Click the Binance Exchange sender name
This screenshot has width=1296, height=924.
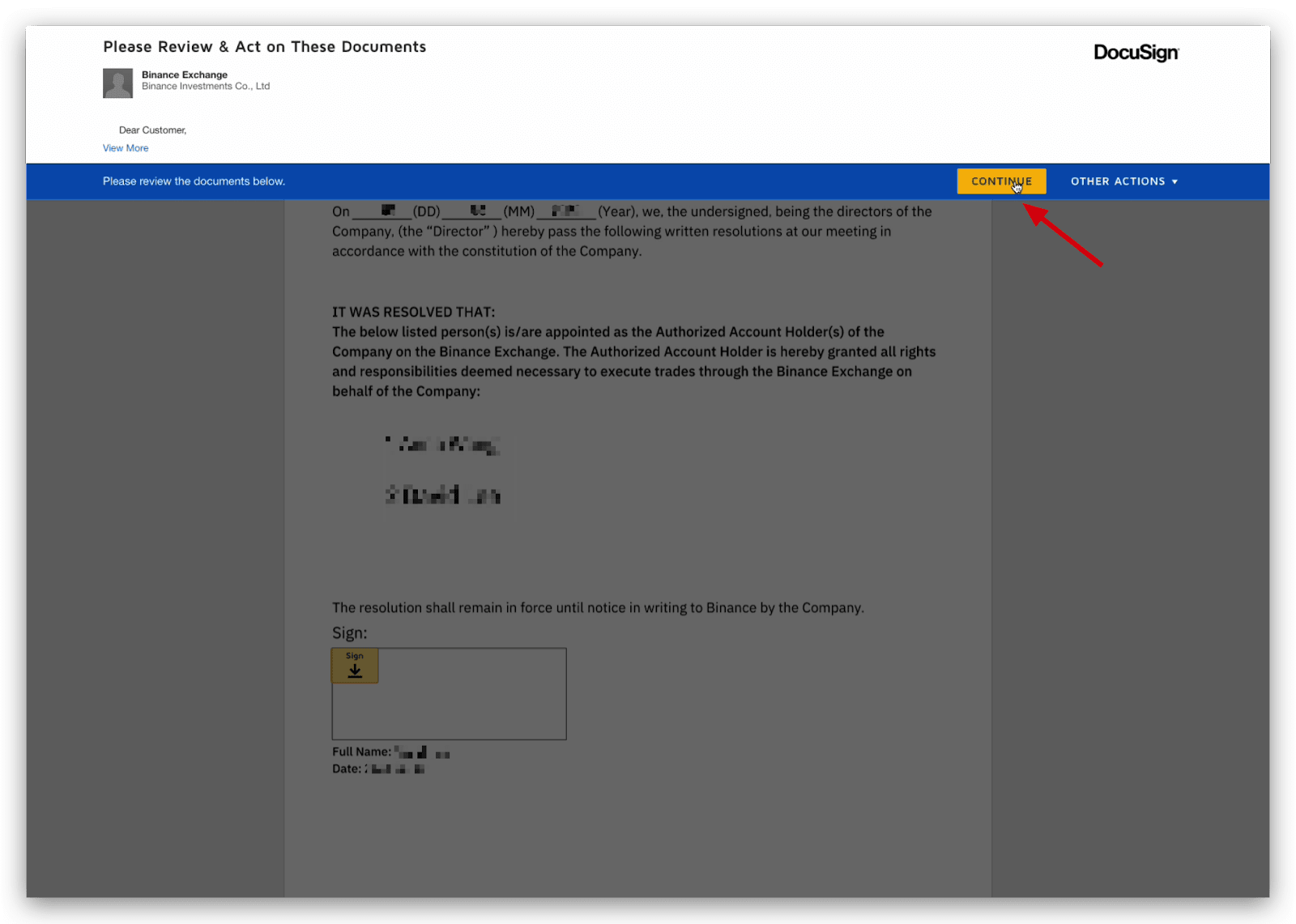coord(185,75)
